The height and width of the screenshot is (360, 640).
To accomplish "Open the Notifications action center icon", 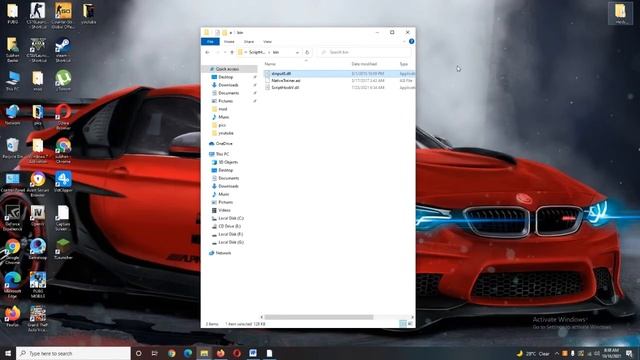I will coord(630,353).
